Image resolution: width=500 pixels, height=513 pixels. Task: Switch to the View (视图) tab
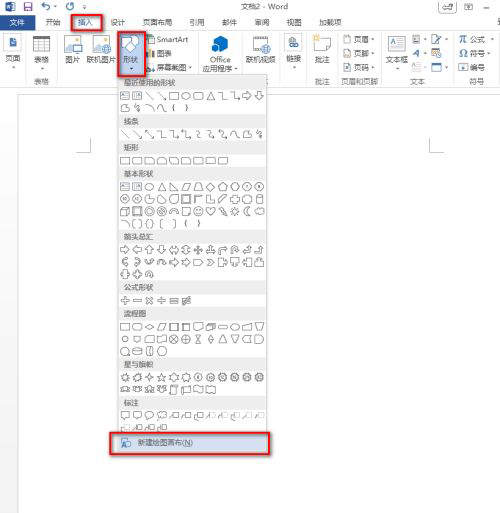pyautogui.click(x=294, y=22)
